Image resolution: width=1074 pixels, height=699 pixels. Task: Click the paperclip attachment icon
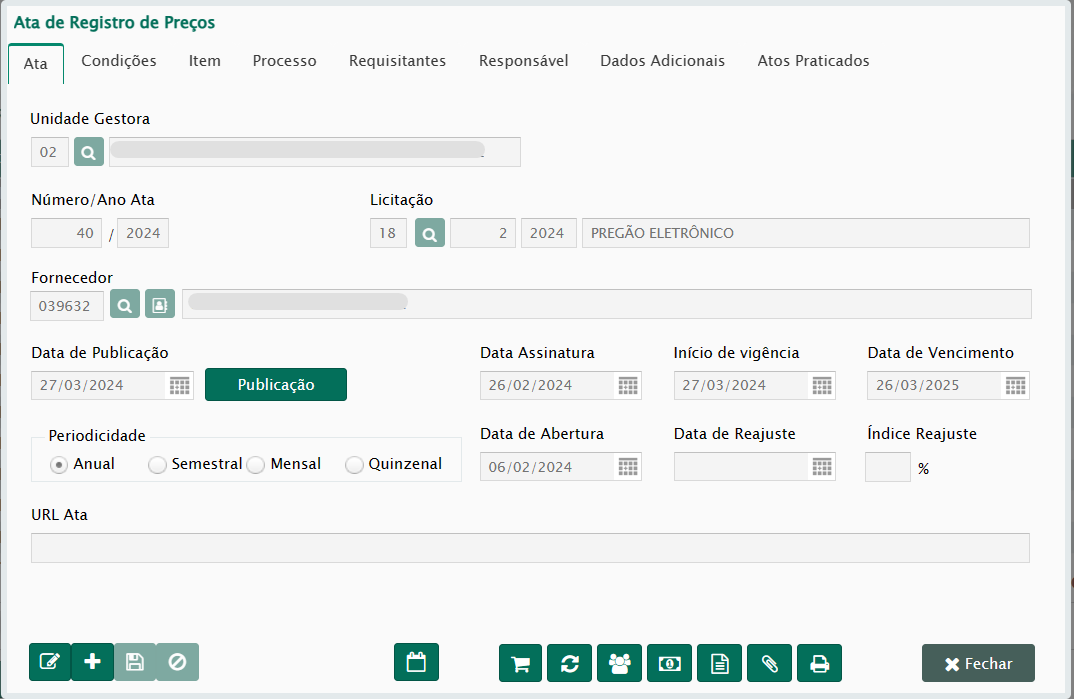coord(769,663)
